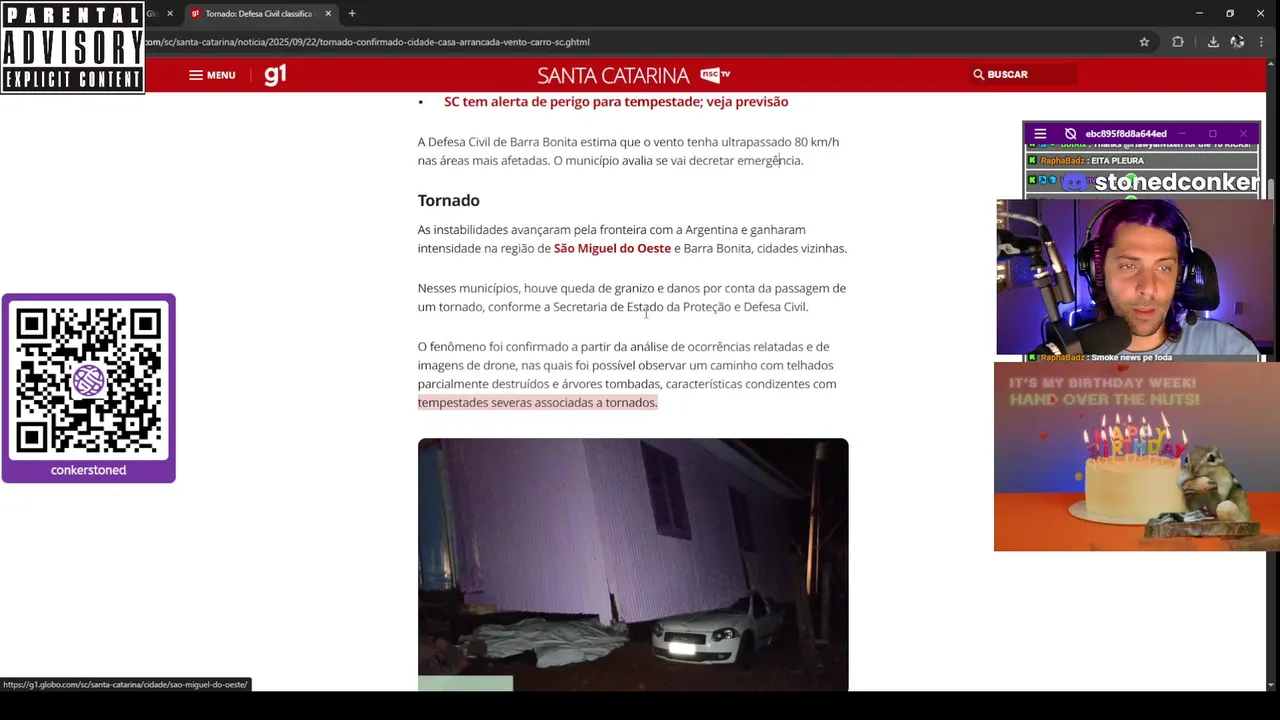Open the Santa Catarina section header

coord(613,75)
